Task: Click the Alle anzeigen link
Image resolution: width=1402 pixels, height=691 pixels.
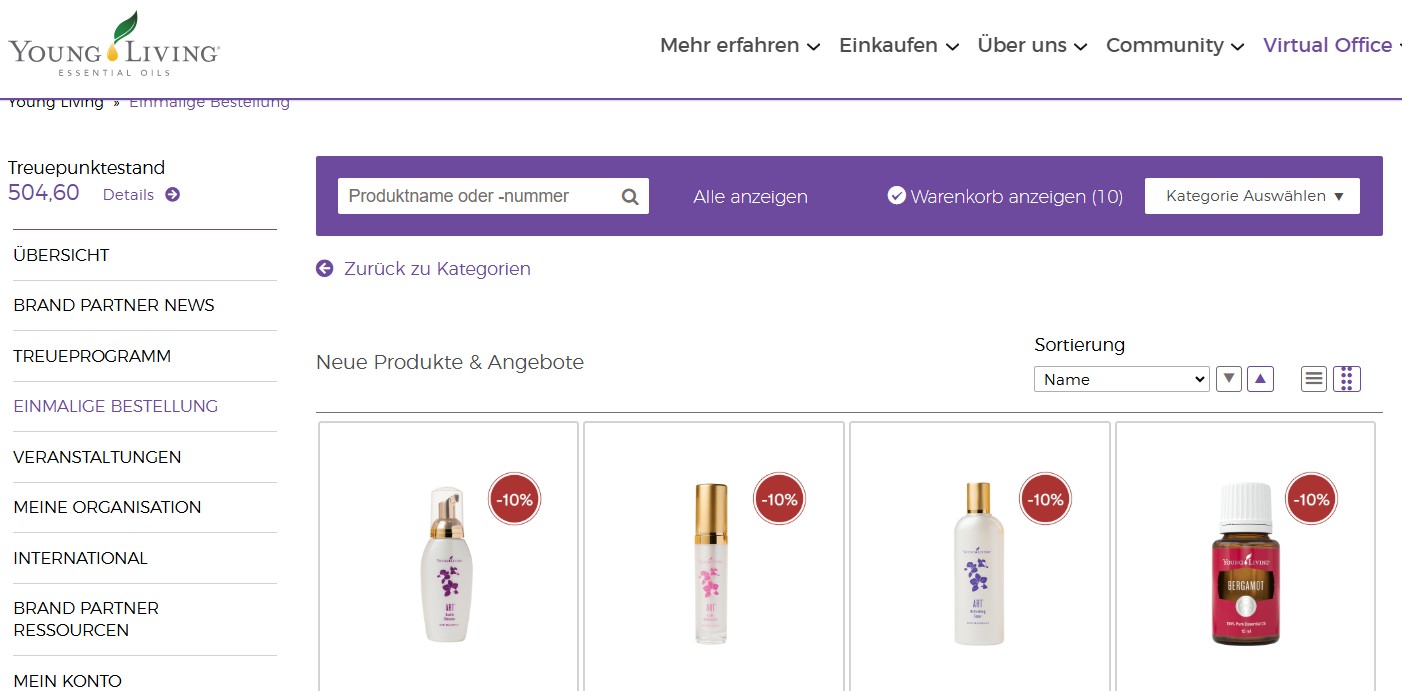Action: [750, 197]
